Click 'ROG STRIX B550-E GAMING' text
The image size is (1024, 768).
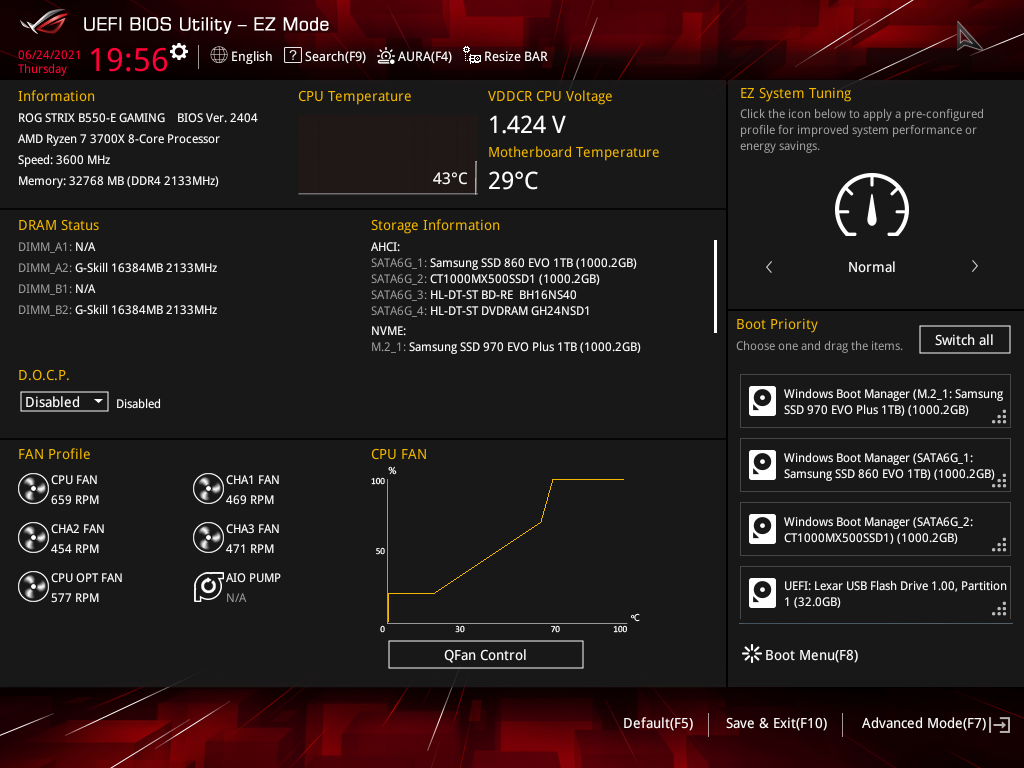pos(91,118)
